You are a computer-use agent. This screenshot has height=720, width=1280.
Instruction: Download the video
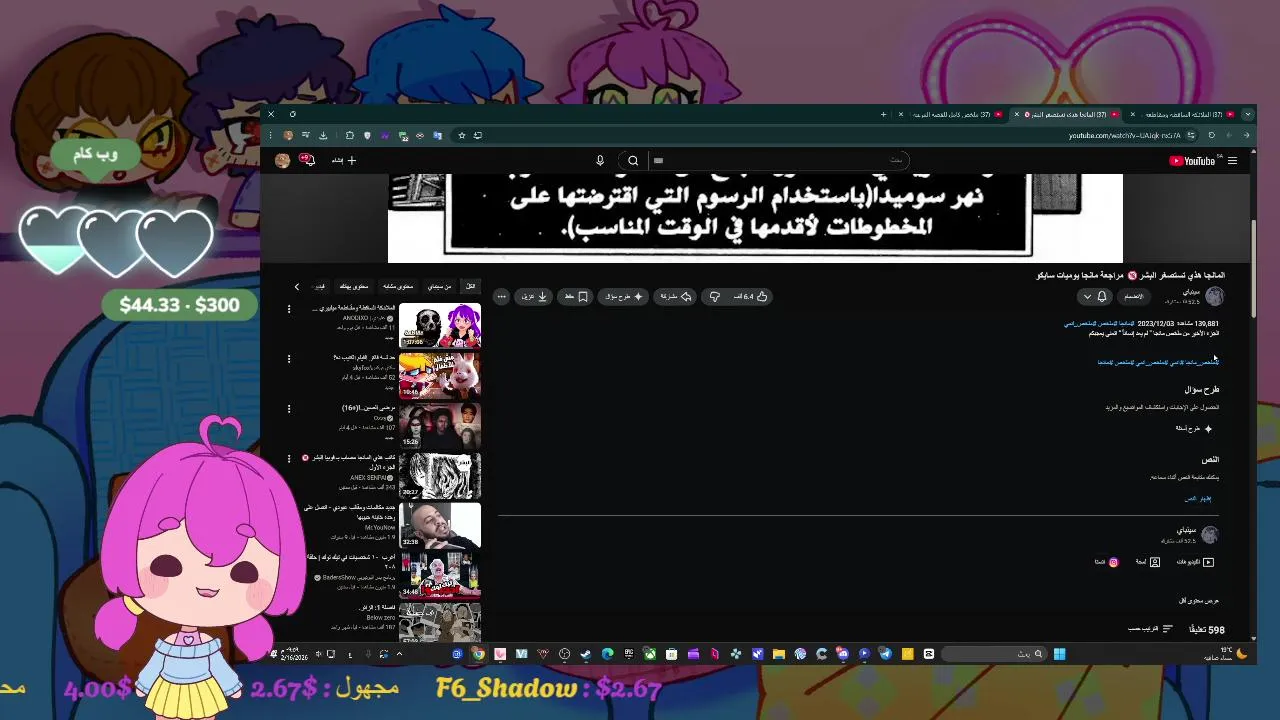tap(535, 296)
